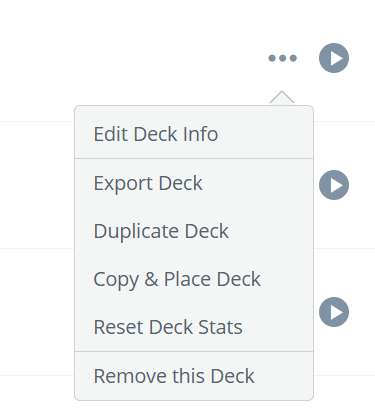Close the dropdown via the ellipsis icon

[282, 58]
